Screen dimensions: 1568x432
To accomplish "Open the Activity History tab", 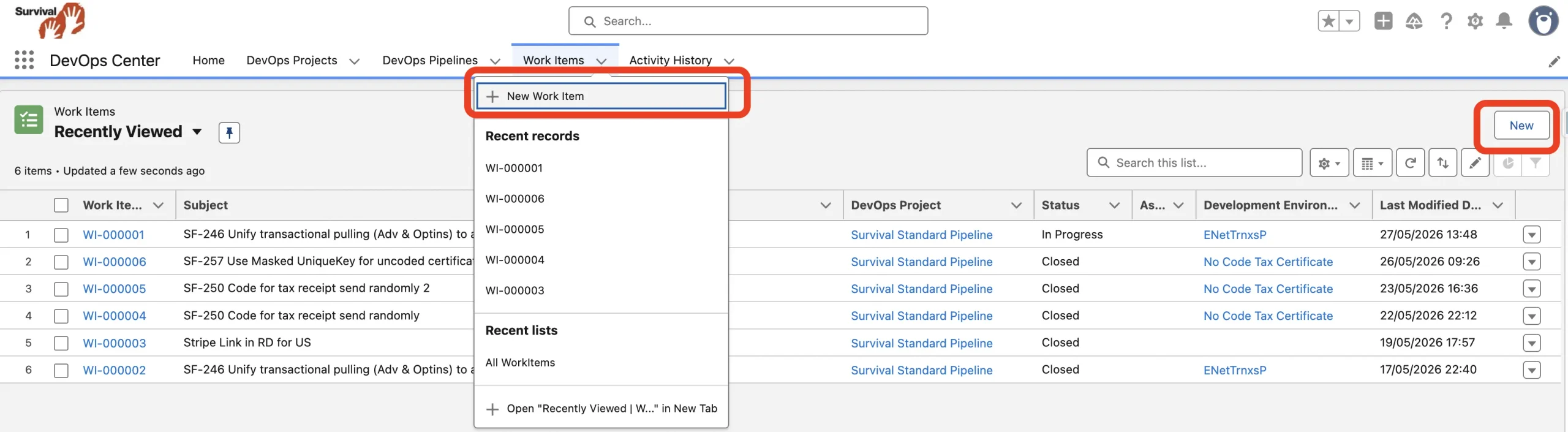I will click(670, 60).
